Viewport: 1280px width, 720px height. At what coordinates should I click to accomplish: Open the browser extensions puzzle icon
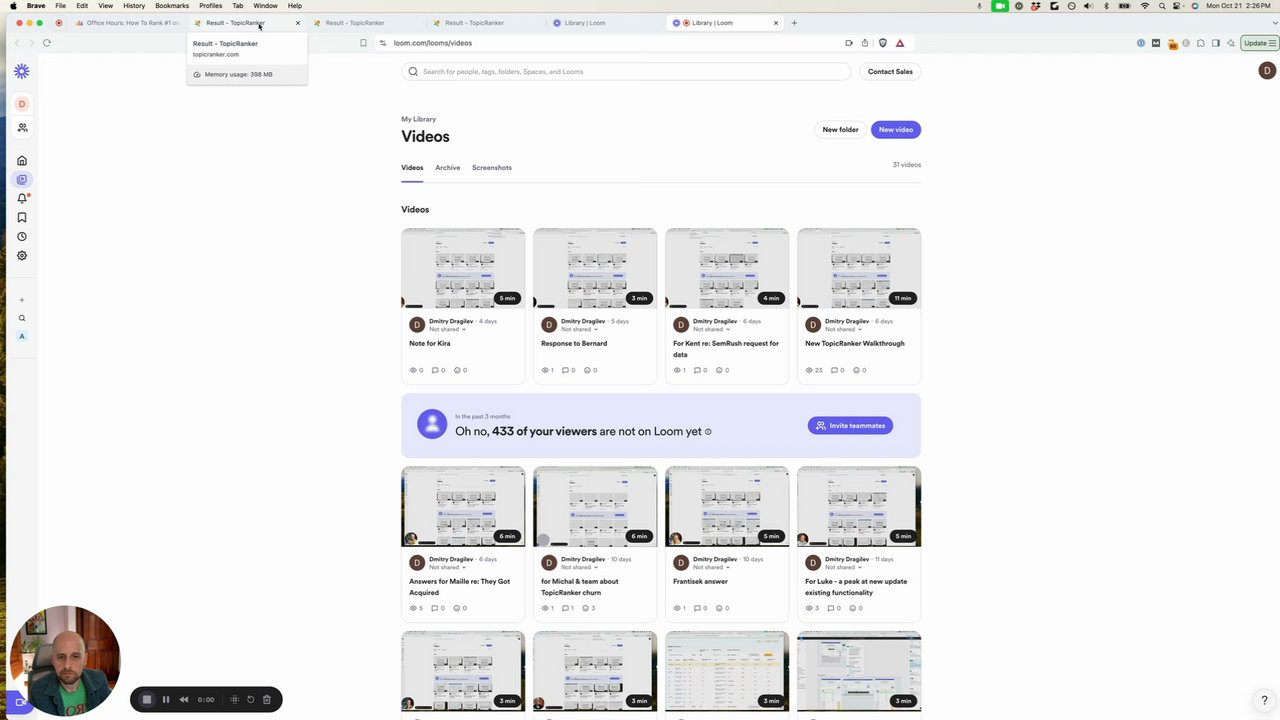point(1201,43)
